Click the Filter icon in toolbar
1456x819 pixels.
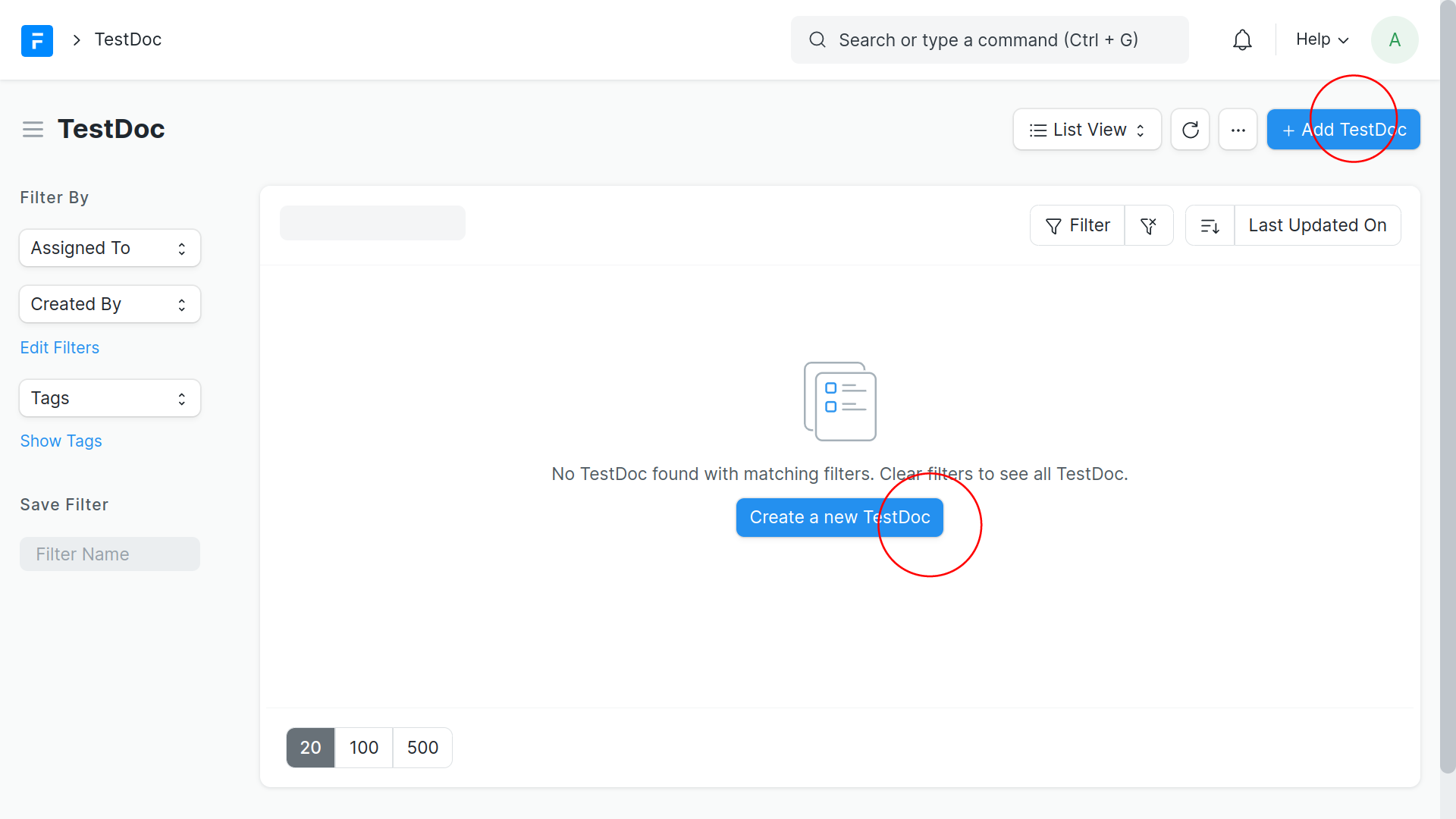coord(1078,225)
